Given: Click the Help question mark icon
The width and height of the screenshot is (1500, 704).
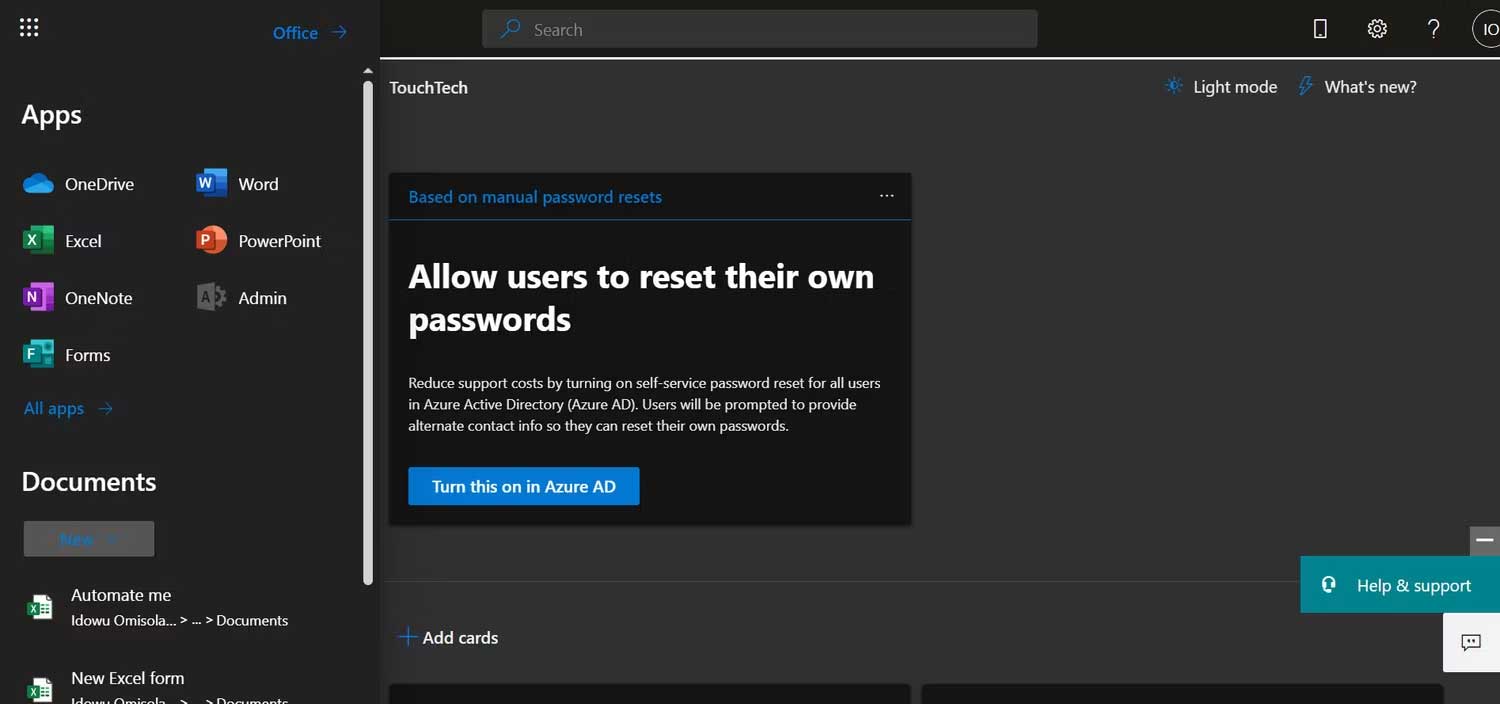Looking at the screenshot, I should click(x=1433, y=29).
